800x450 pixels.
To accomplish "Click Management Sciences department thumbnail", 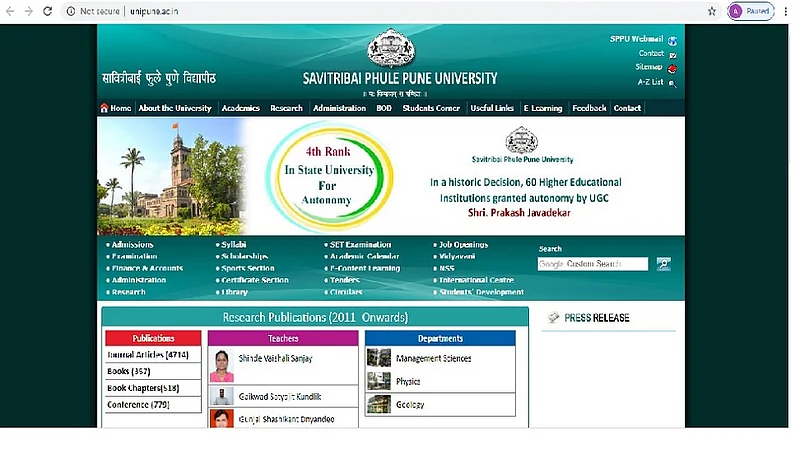I will click(379, 358).
